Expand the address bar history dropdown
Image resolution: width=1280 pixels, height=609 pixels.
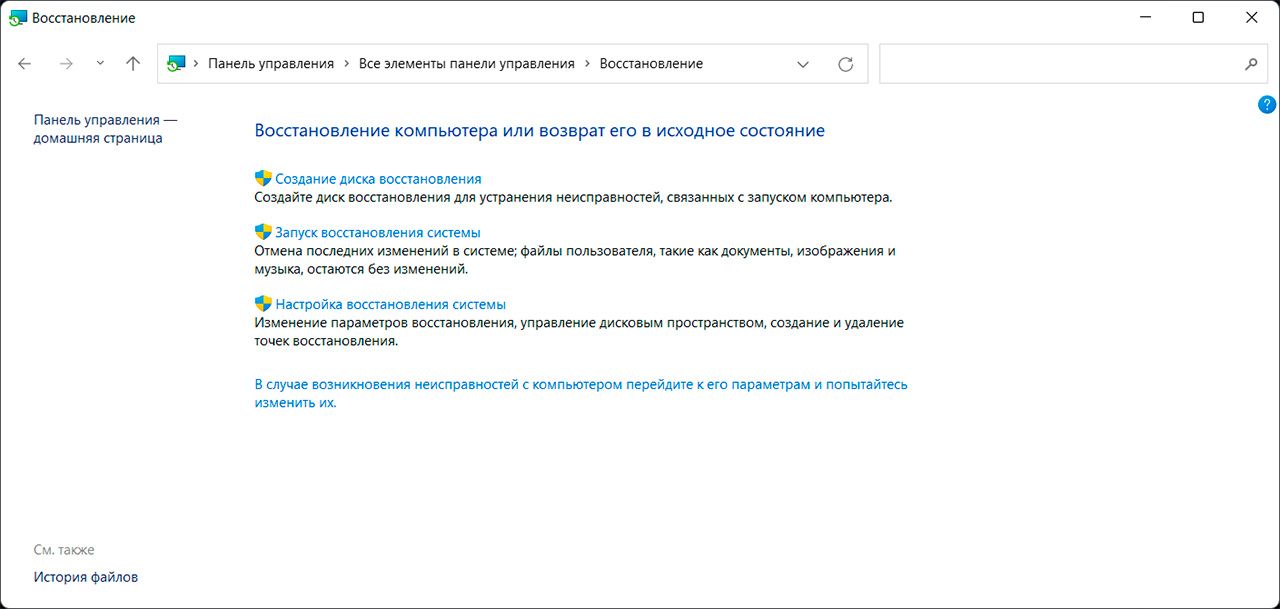(803, 64)
